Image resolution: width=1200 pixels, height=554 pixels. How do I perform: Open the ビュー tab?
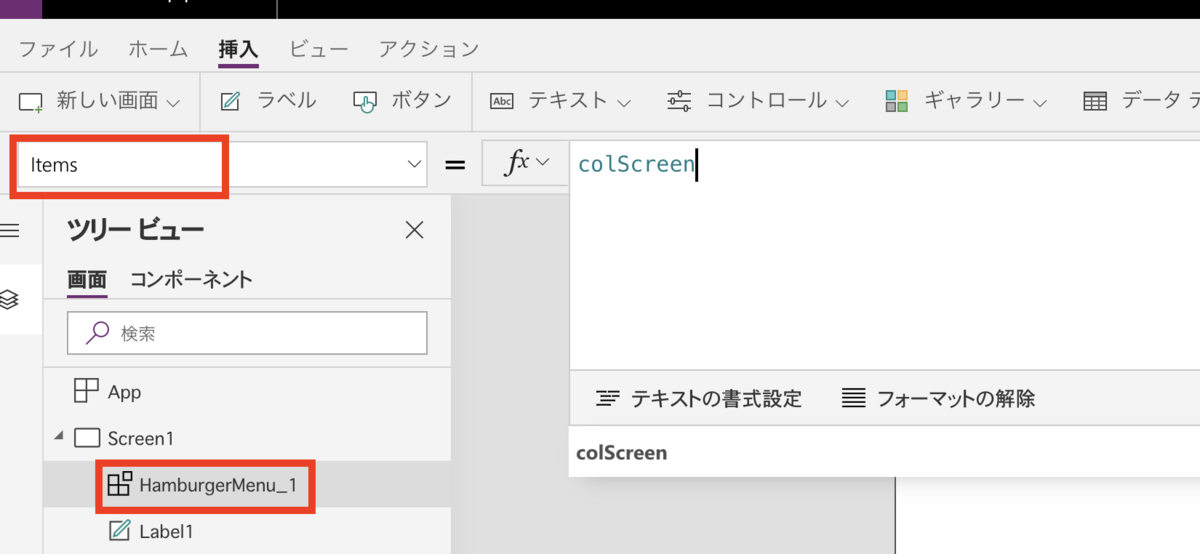318,49
